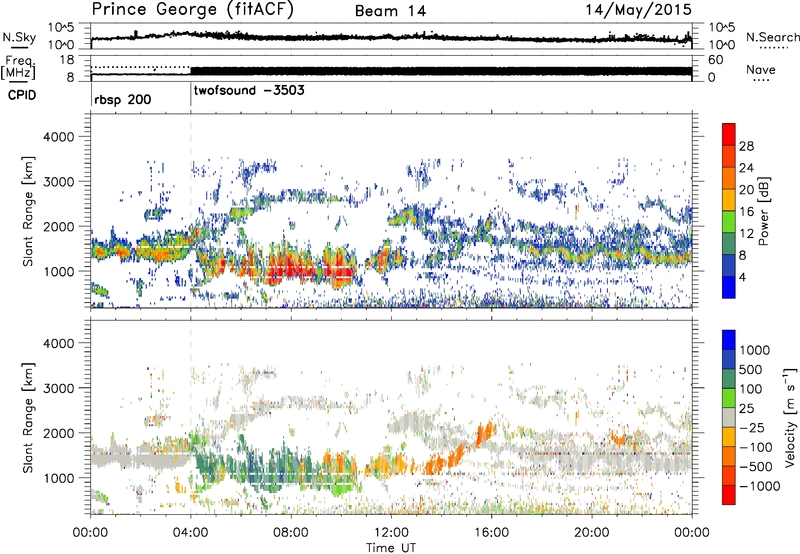800x554 pixels.
Task: Click the "20:00" time axis tick
Action: point(592,533)
